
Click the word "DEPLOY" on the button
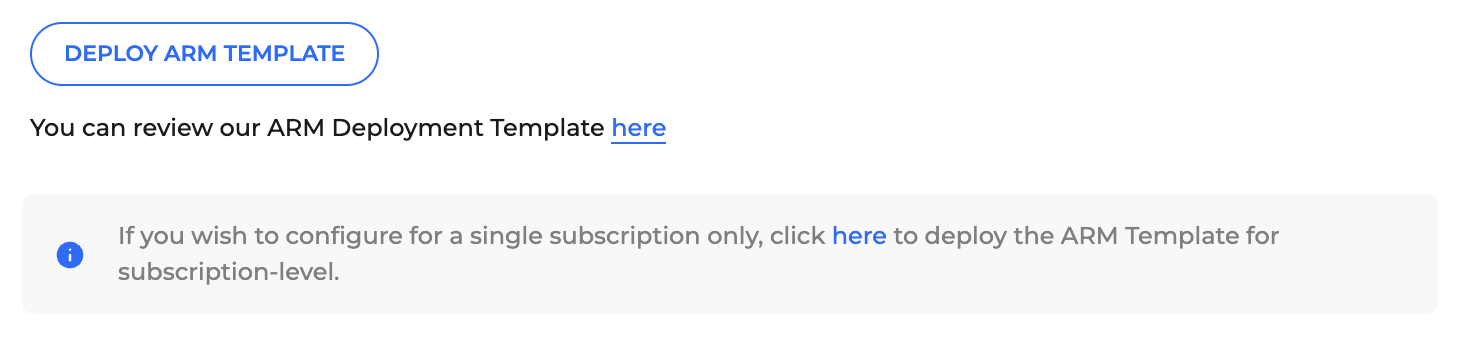click(104, 54)
